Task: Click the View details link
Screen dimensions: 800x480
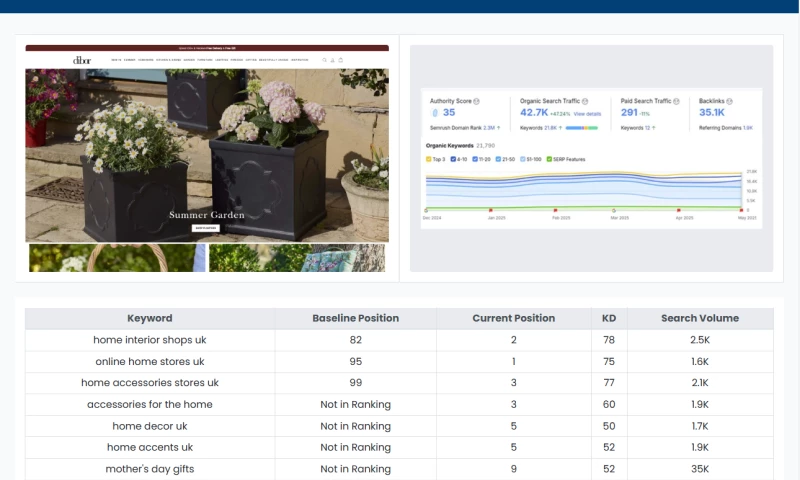Action: point(587,114)
